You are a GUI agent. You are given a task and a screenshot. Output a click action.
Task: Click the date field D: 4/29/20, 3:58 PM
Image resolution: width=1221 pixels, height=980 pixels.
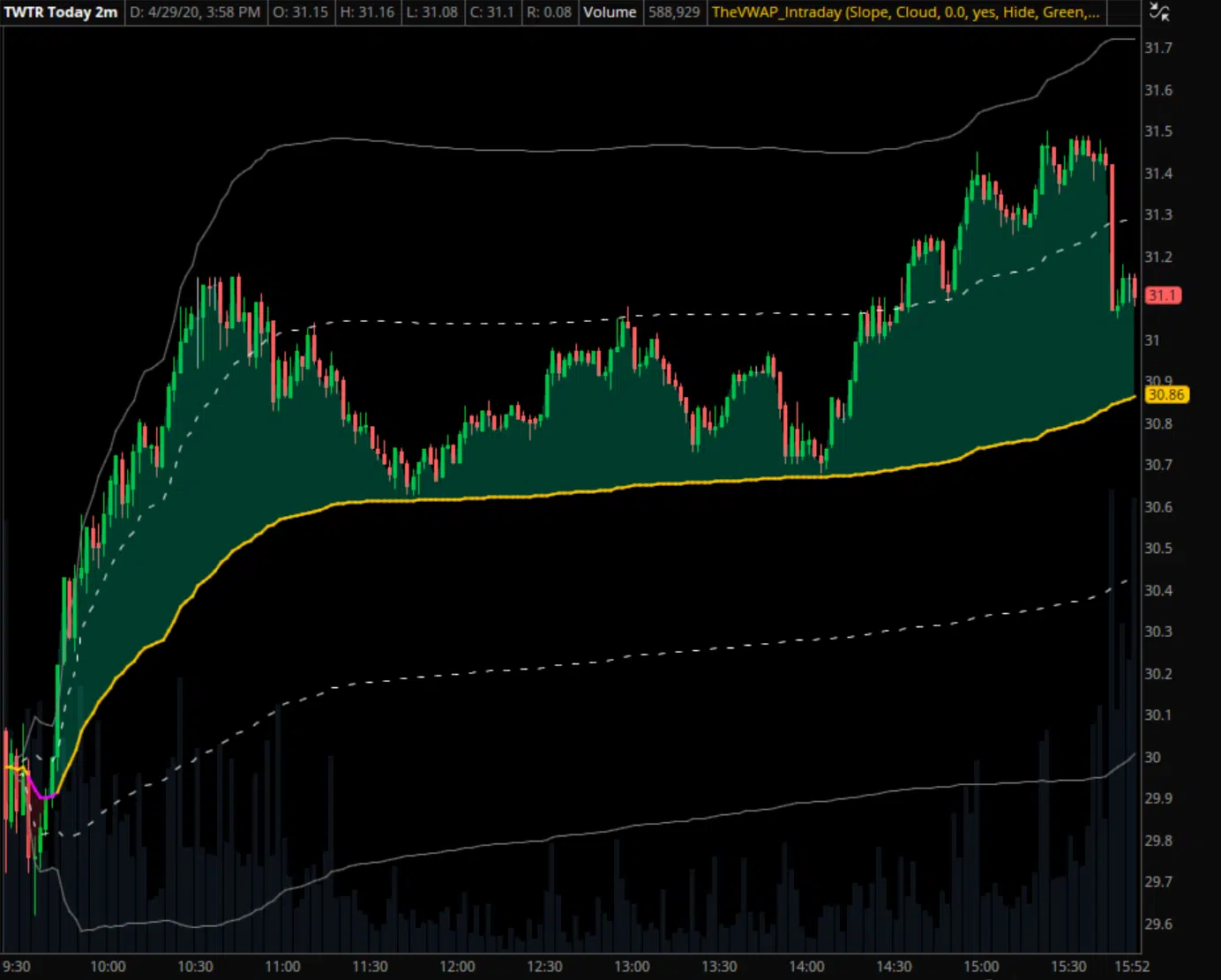[x=195, y=12]
